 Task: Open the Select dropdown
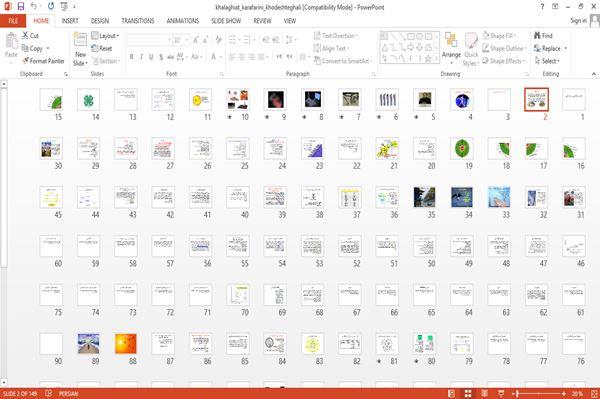pos(547,61)
